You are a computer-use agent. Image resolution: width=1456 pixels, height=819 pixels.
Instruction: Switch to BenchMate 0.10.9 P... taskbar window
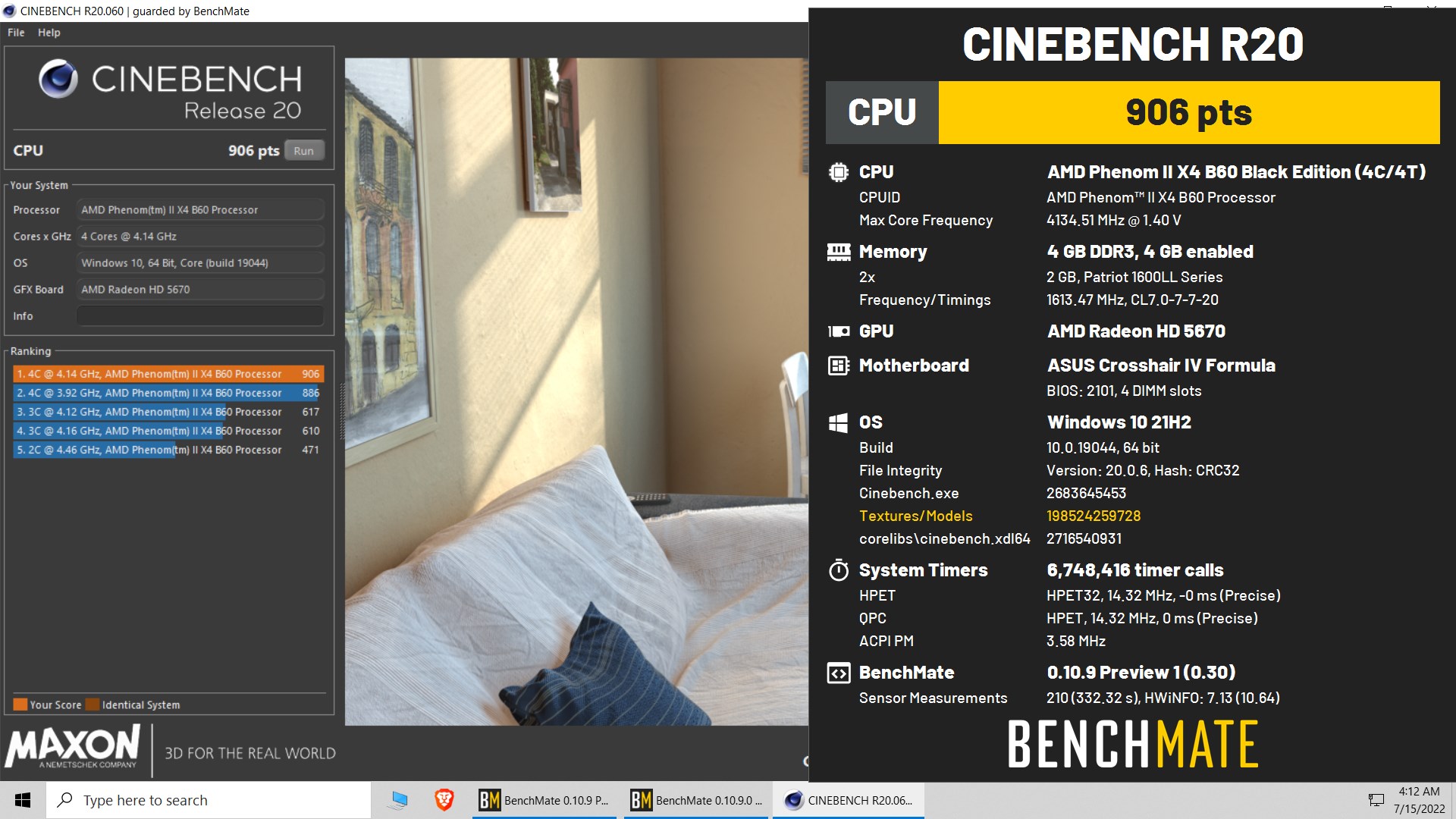(545, 800)
